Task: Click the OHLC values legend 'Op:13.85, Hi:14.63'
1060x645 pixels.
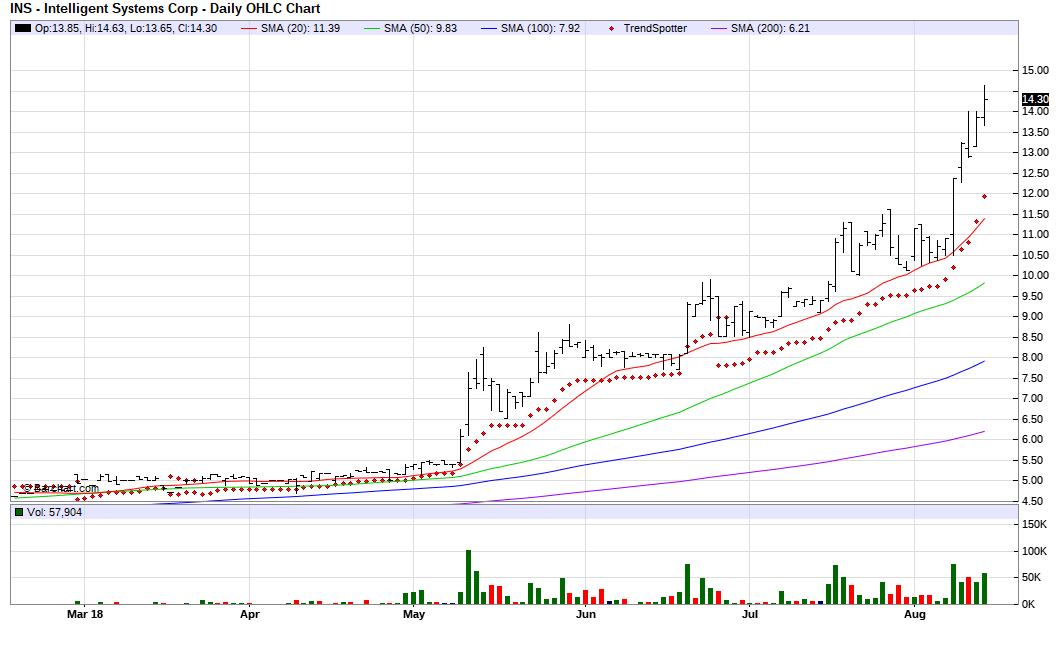Action: (82, 28)
